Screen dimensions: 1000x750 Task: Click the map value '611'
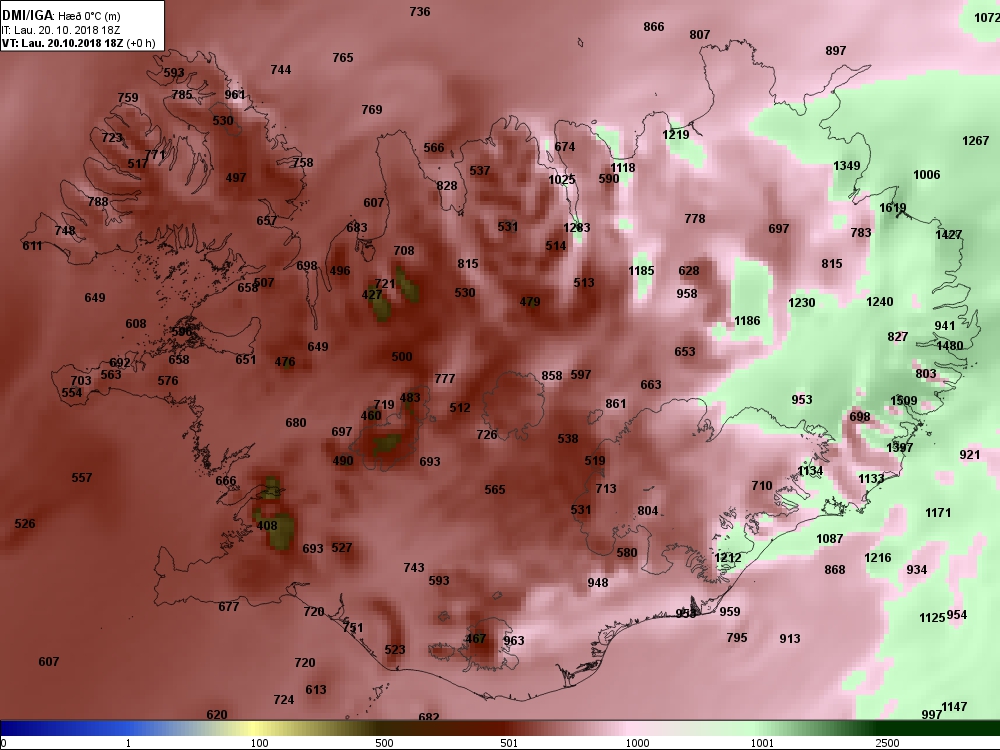pos(33,246)
